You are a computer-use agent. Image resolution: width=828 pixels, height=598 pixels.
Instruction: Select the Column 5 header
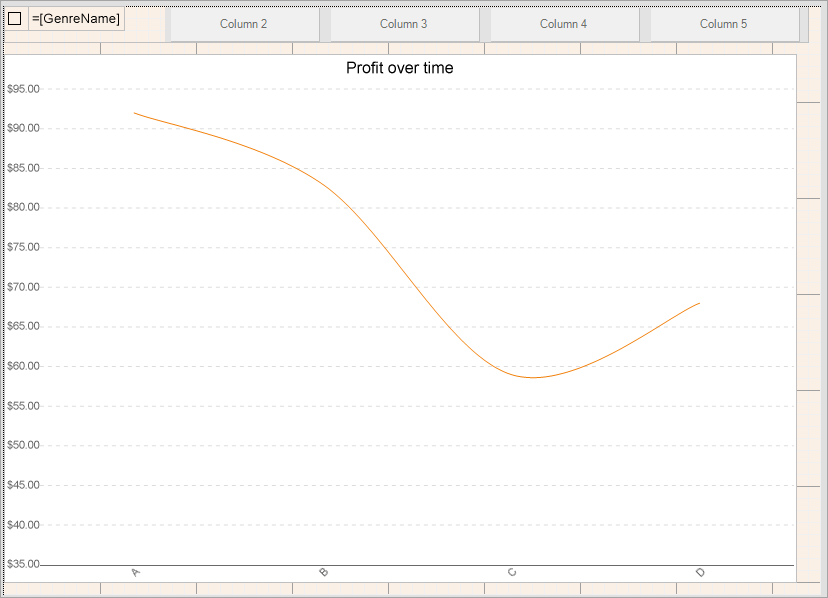[x=723, y=24]
